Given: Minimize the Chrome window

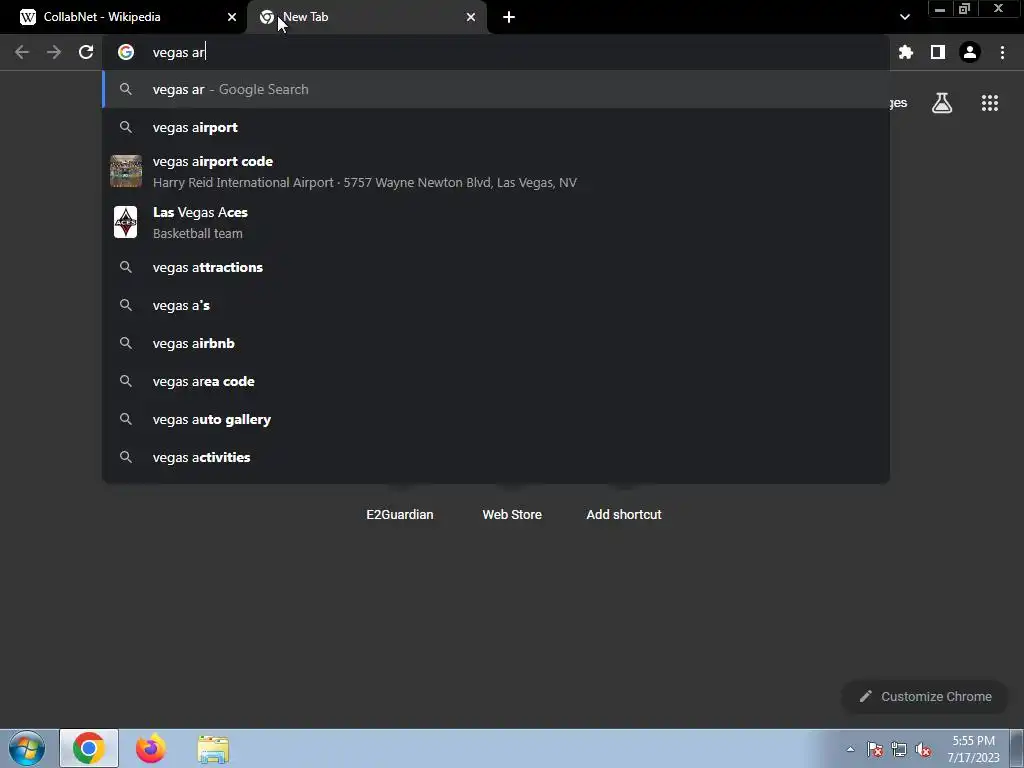Looking at the screenshot, I should coord(940,9).
